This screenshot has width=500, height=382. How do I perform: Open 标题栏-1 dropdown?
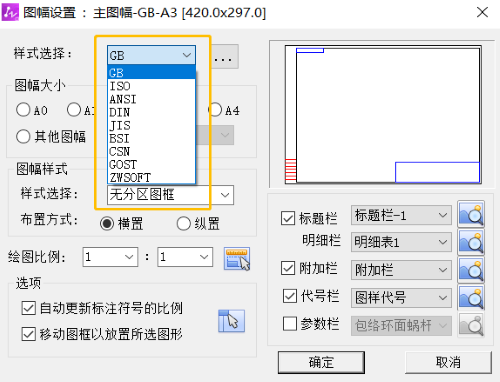tap(401, 215)
